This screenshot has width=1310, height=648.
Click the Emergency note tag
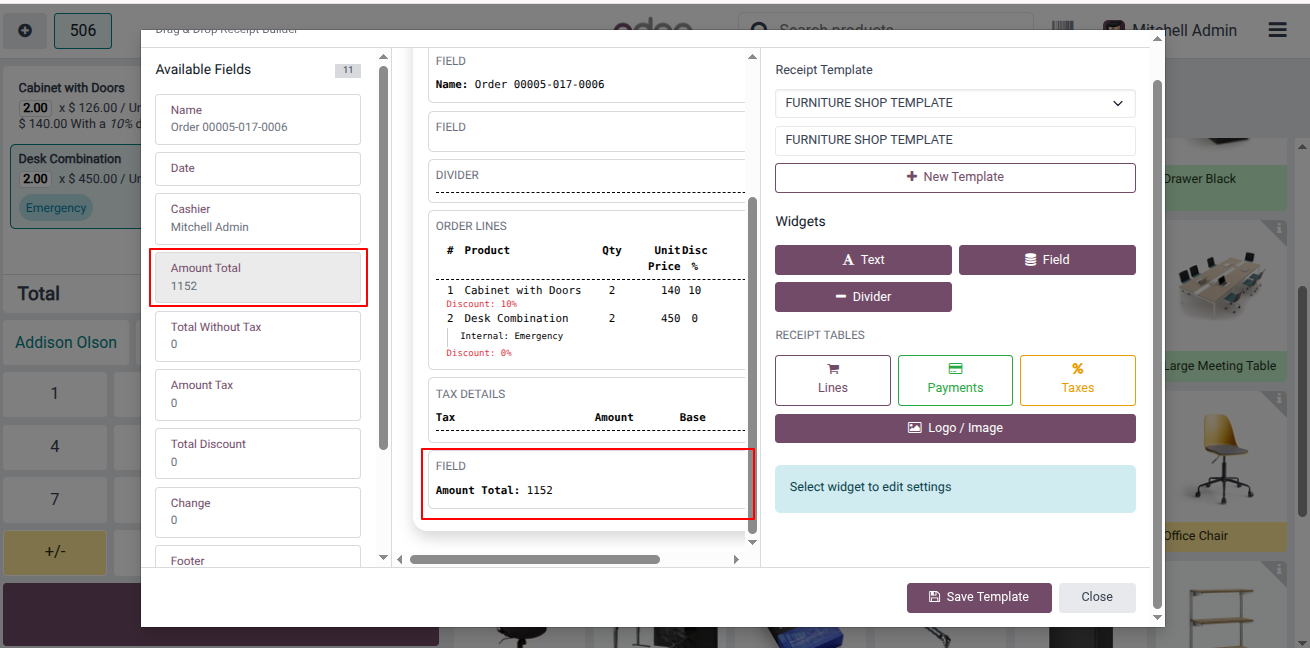[x=56, y=208]
